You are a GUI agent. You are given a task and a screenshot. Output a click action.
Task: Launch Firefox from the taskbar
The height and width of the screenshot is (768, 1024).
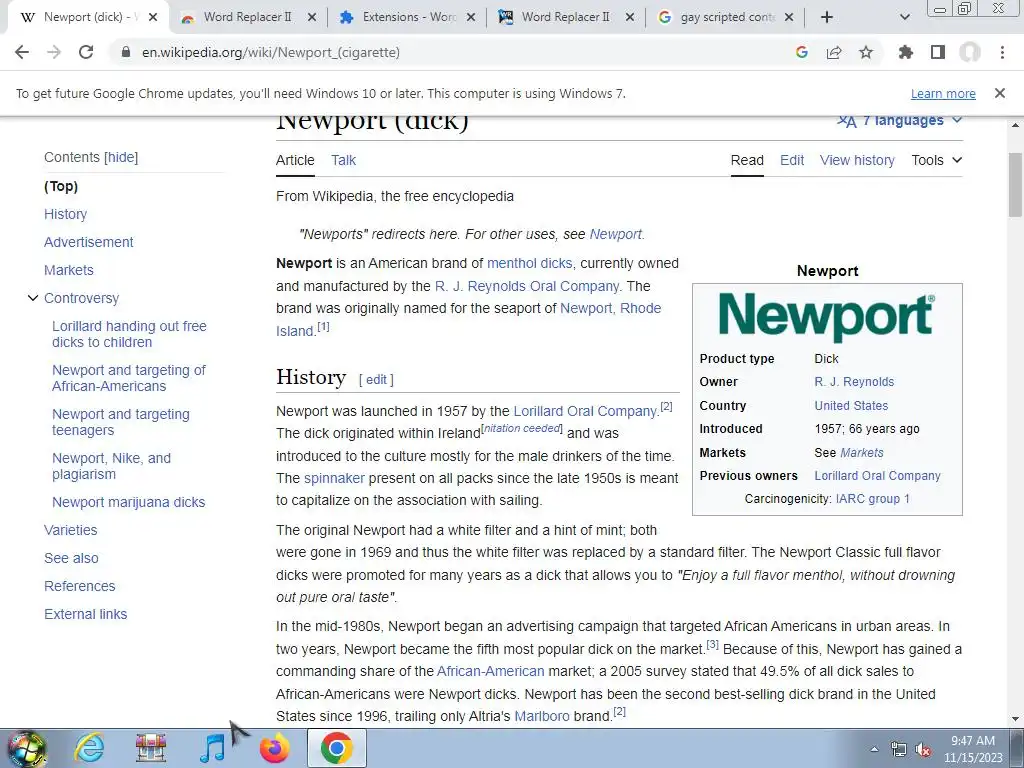(x=275, y=748)
